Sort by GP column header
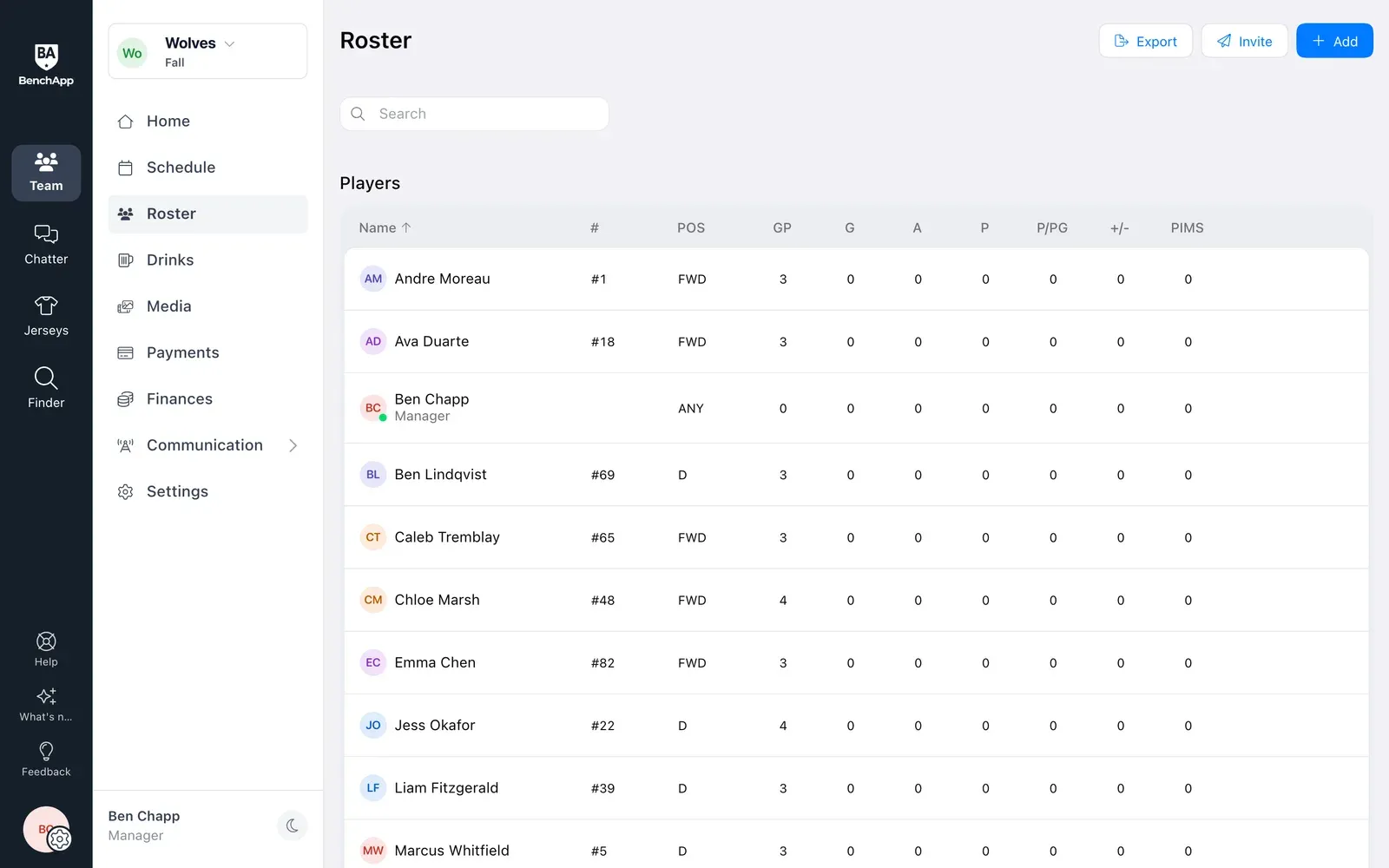 (782, 227)
